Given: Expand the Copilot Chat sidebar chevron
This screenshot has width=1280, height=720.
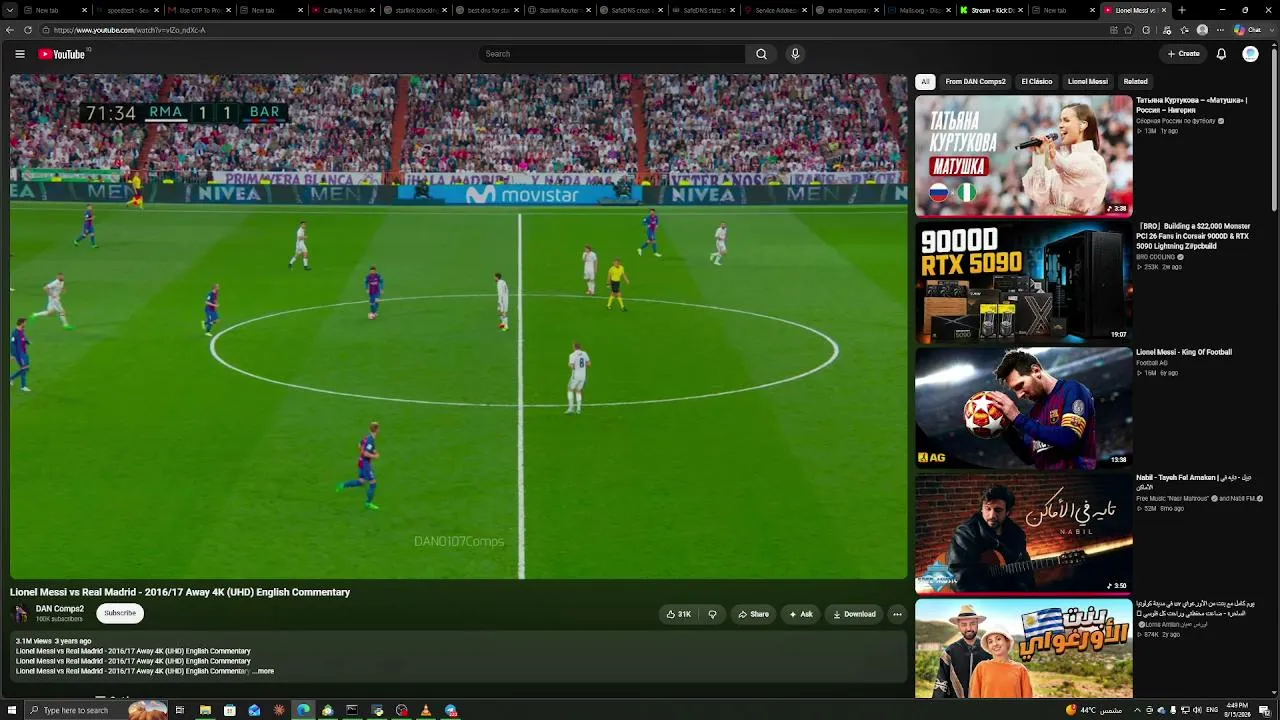Looking at the screenshot, I should pyautogui.click(x=1270, y=30).
